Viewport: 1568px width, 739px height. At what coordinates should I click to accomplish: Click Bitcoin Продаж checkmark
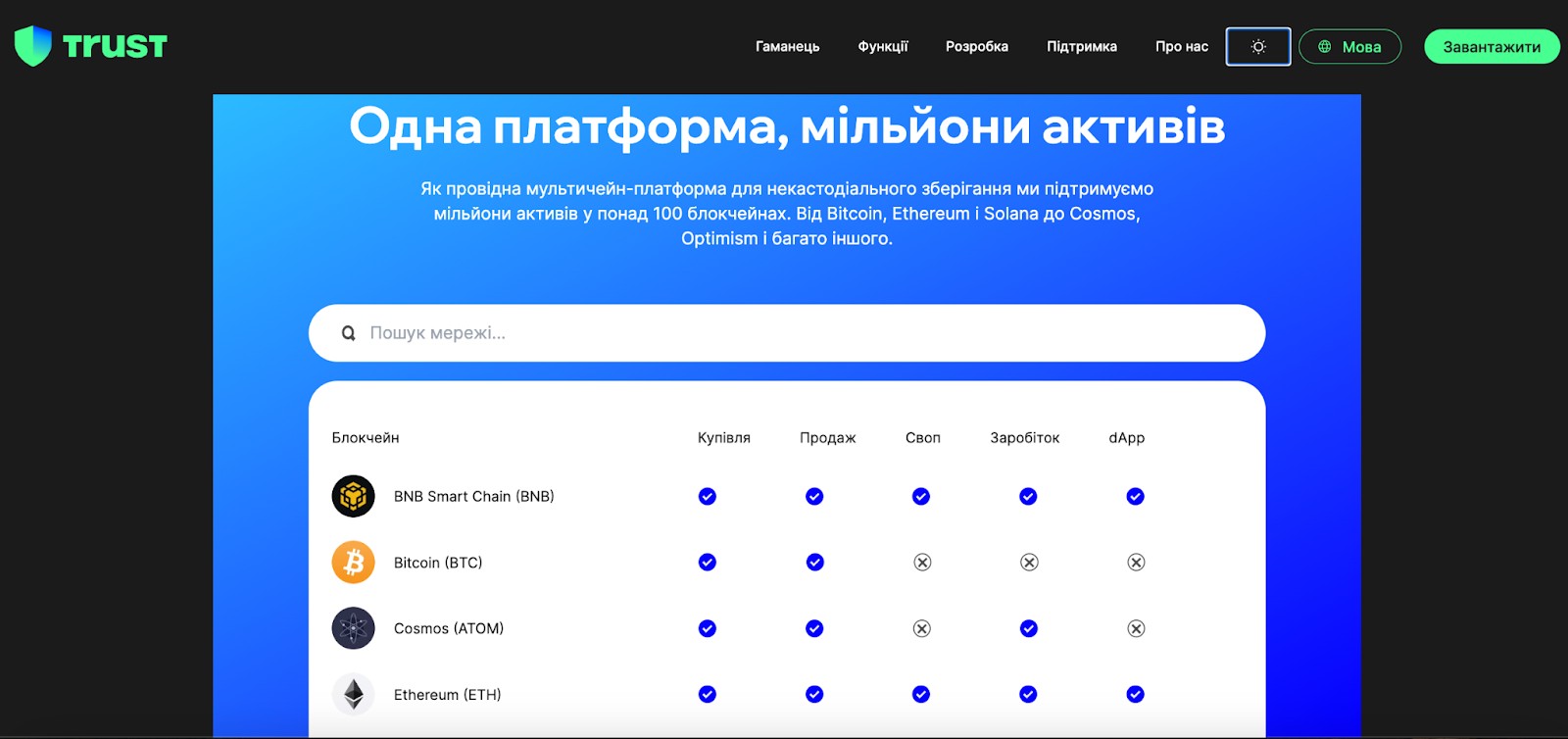[x=814, y=563]
